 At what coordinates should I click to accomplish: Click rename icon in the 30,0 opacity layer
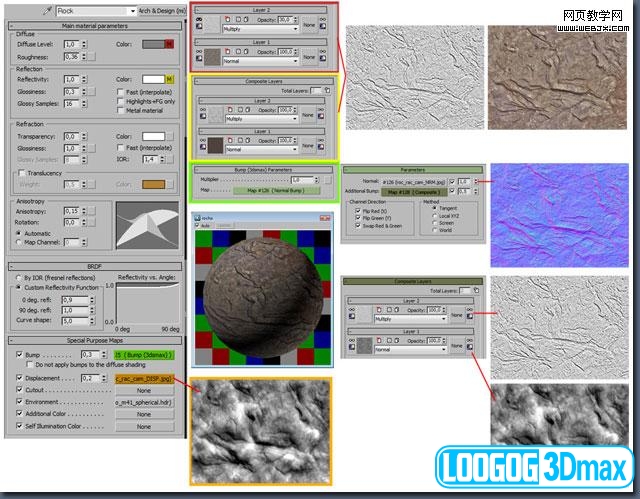coord(239,19)
